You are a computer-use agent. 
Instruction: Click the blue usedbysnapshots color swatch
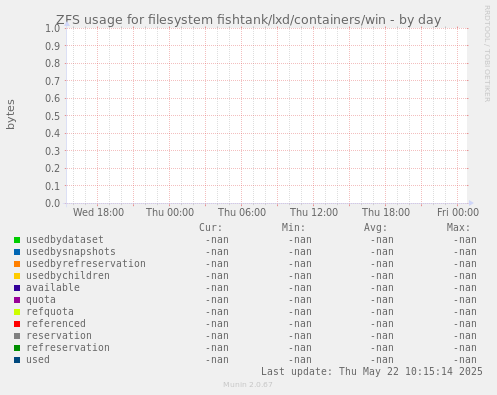pyautogui.click(x=17, y=252)
